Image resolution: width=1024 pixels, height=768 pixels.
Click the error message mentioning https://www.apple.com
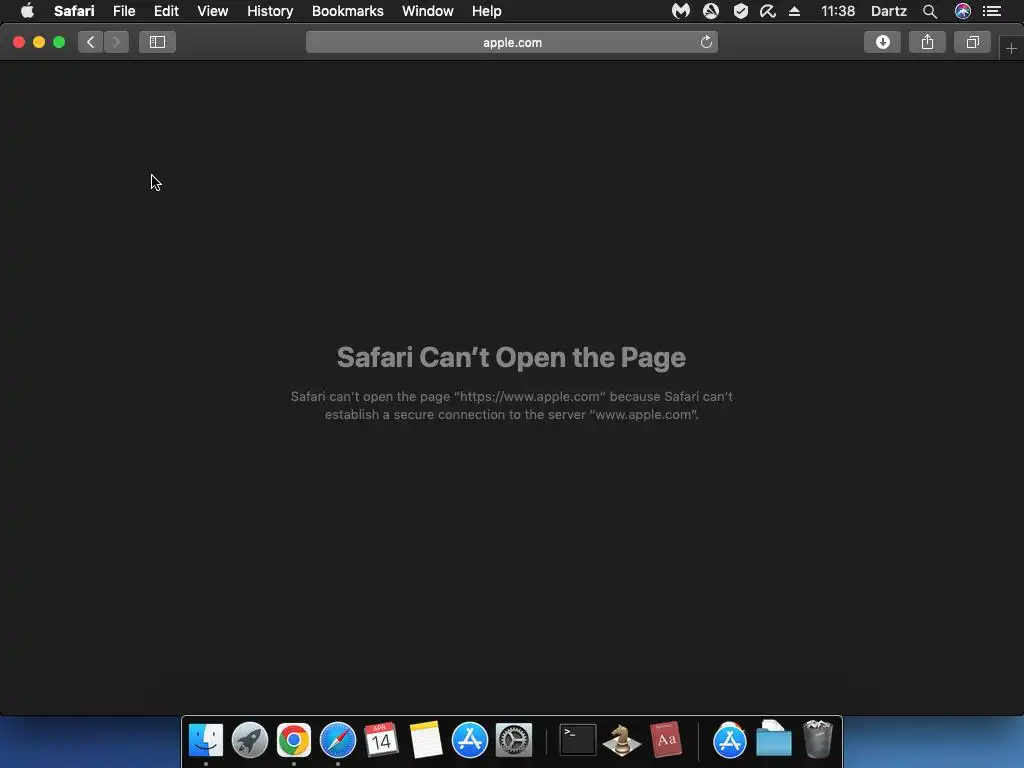tap(512, 406)
